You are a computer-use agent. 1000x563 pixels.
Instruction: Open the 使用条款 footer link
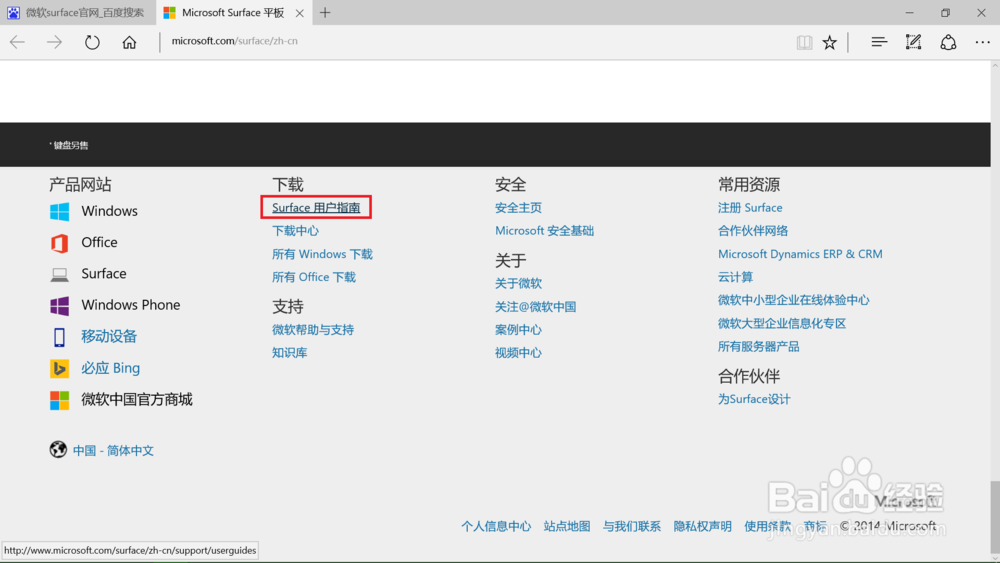coord(767,527)
